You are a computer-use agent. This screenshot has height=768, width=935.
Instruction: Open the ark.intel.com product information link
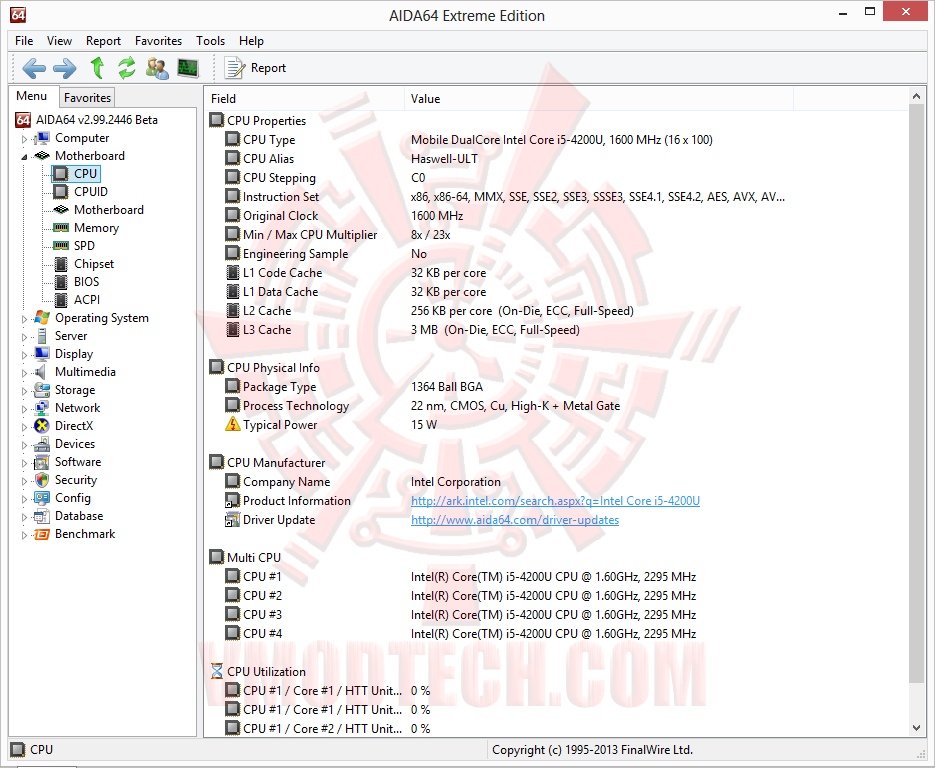pyautogui.click(x=555, y=501)
